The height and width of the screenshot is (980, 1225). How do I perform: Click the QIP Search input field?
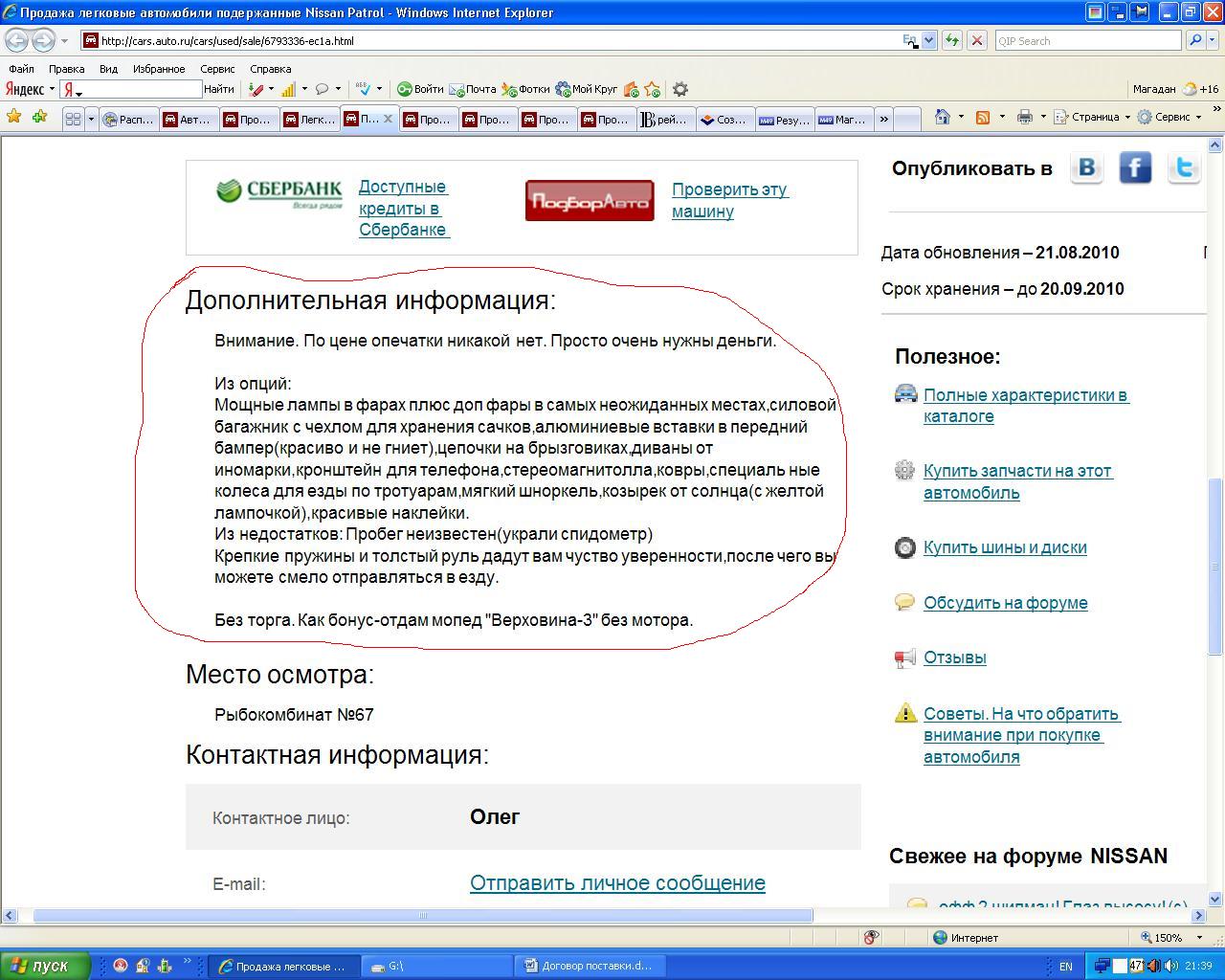[x=1087, y=41]
